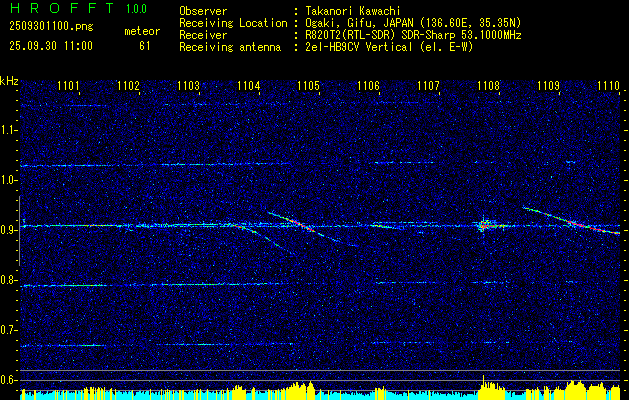The image size is (629, 400).
Task: Click the 1108 time marker
Action: click(x=489, y=85)
